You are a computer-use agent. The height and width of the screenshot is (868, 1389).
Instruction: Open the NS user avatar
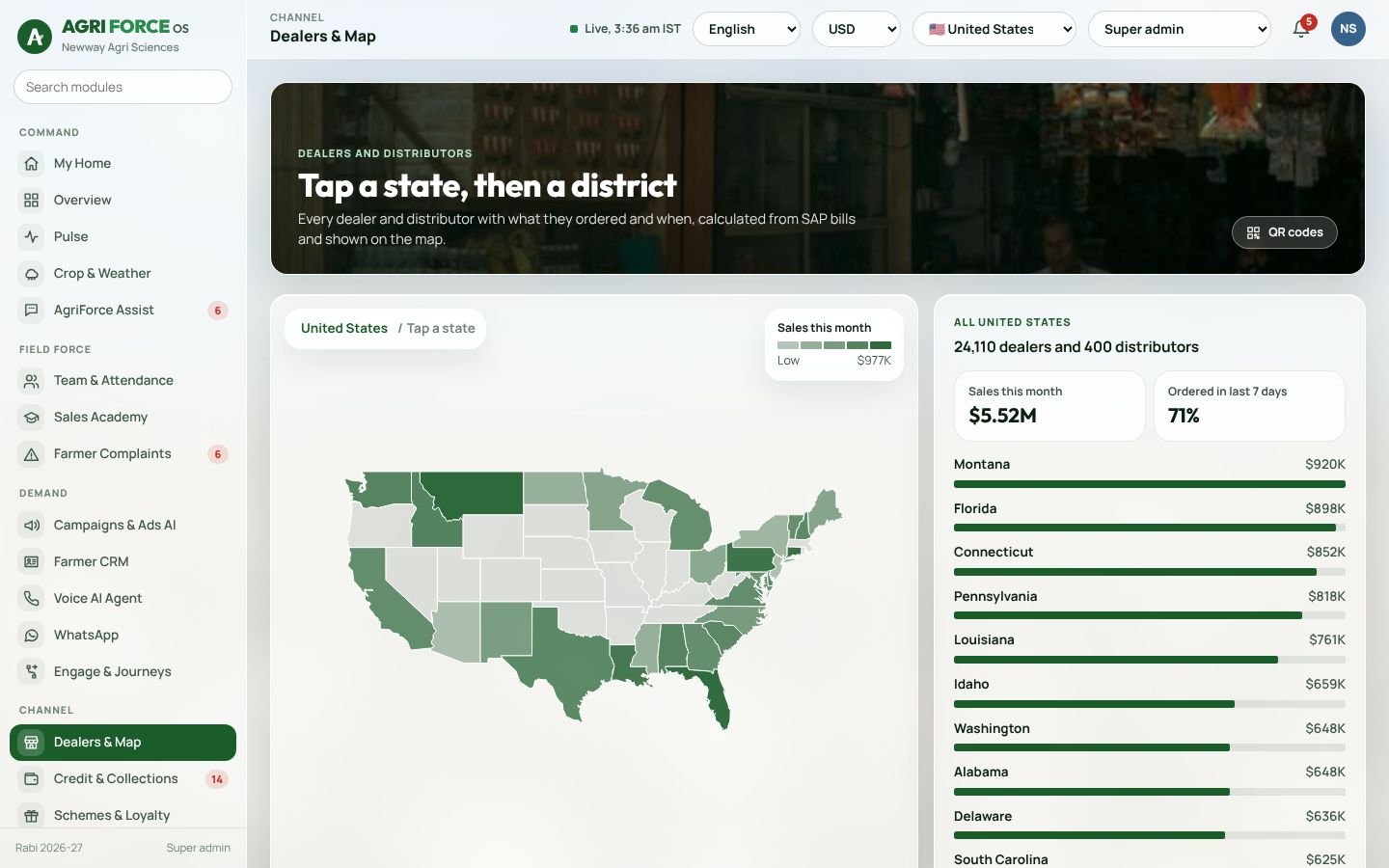coord(1348,29)
